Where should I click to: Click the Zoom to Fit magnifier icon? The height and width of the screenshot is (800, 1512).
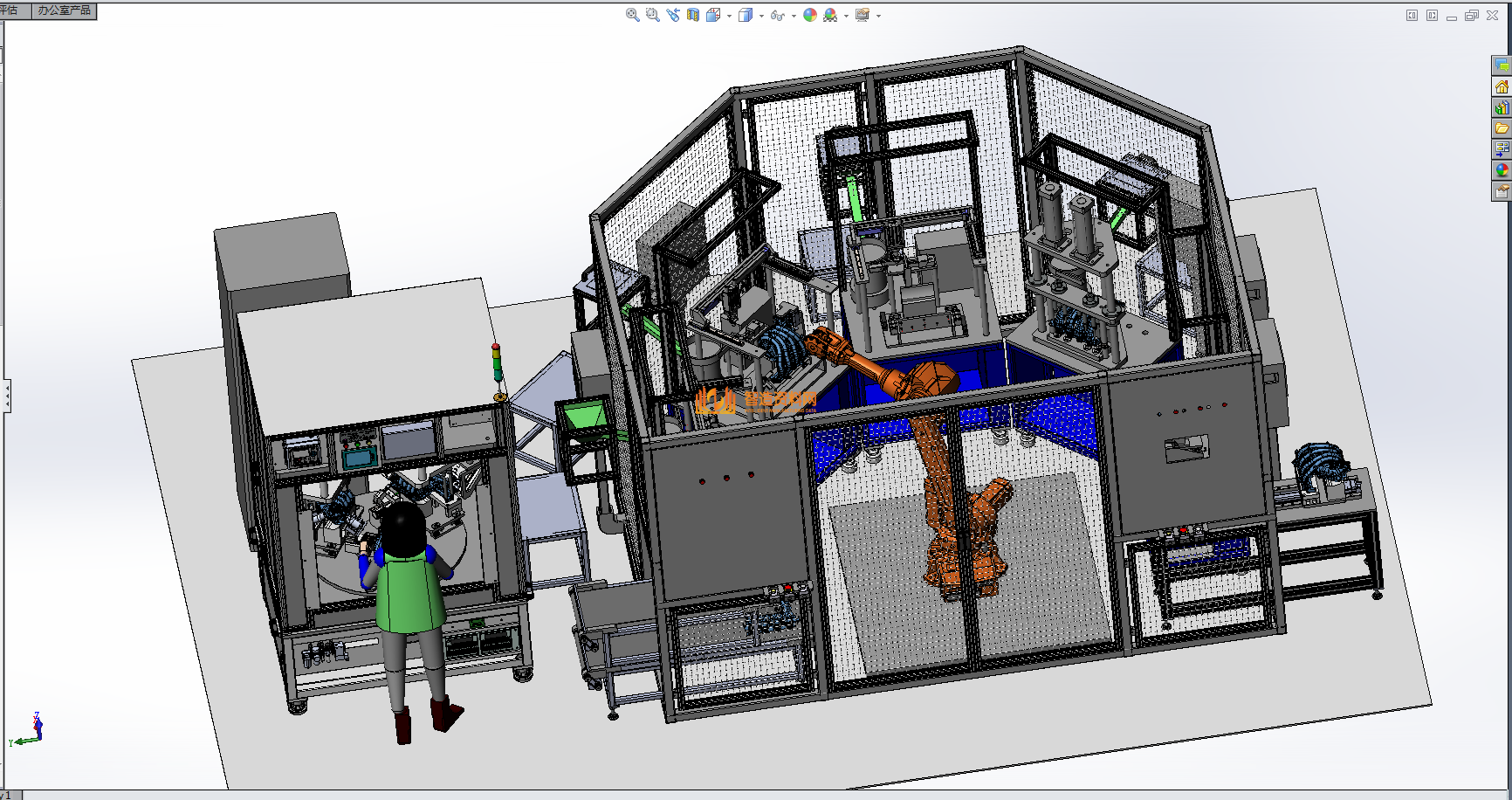632,15
